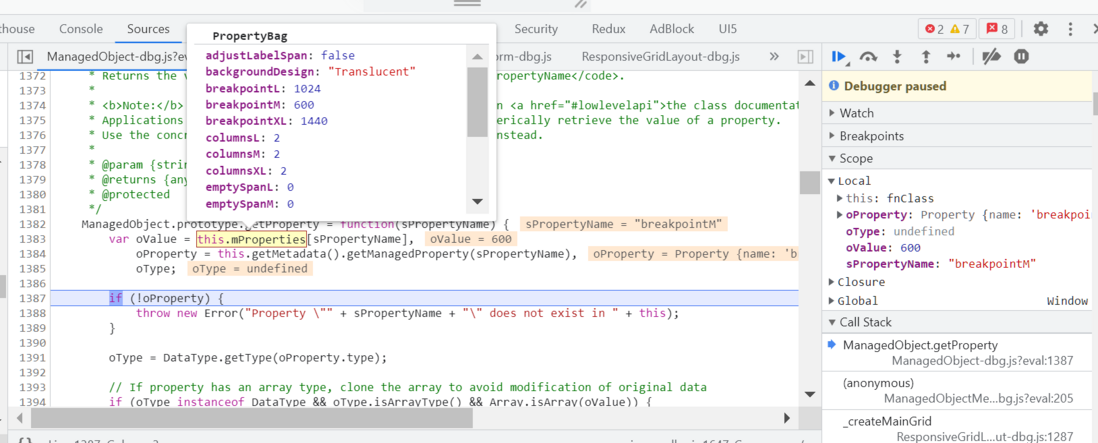Viewport: 1098px width, 443px height.
Task: Select the Sources tab
Action: tap(148, 29)
